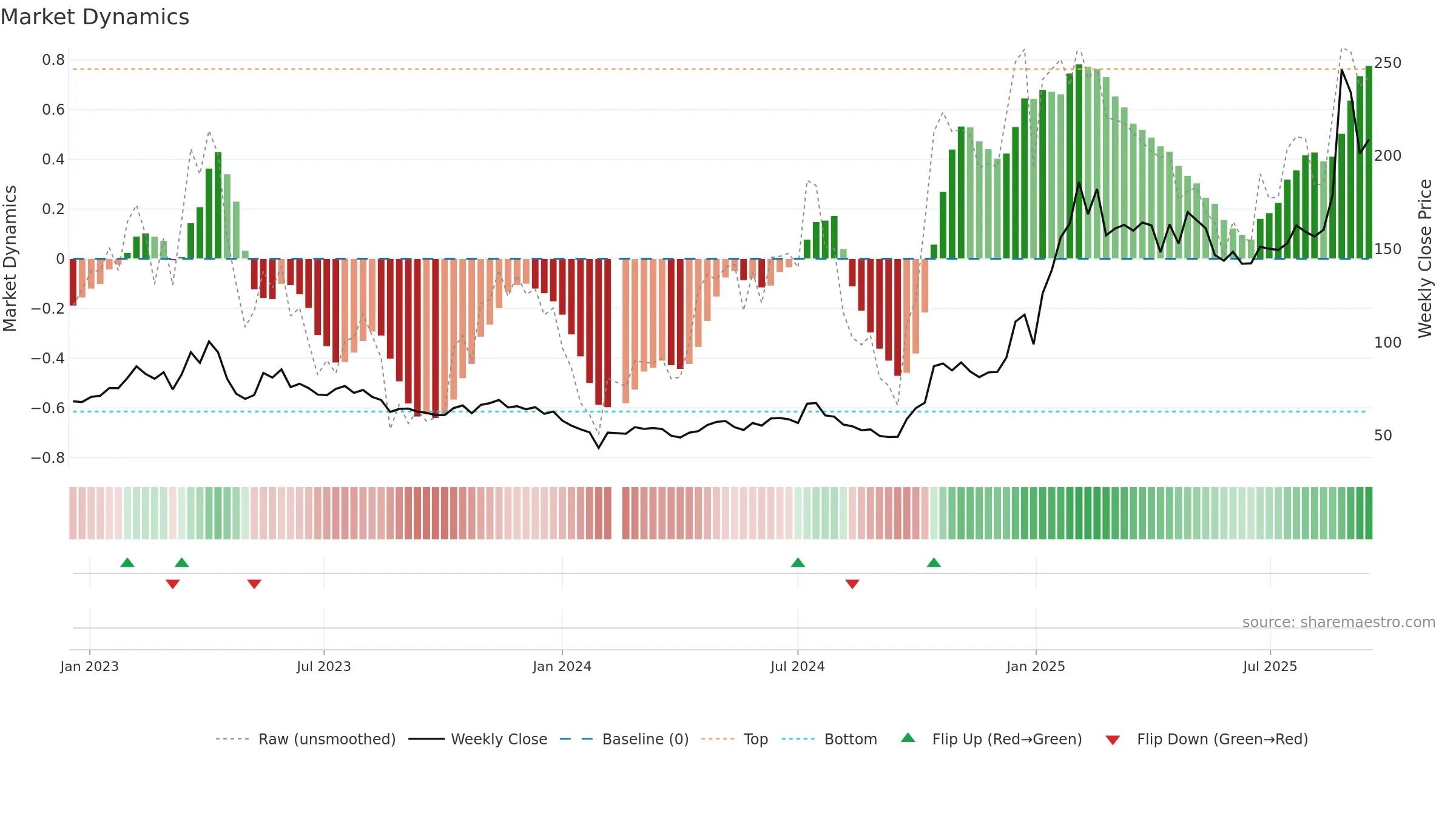This screenshot has height=819, width=1456.
Task: Toggle the Baseline (0) legend entry
Action: tap(624, 739)
